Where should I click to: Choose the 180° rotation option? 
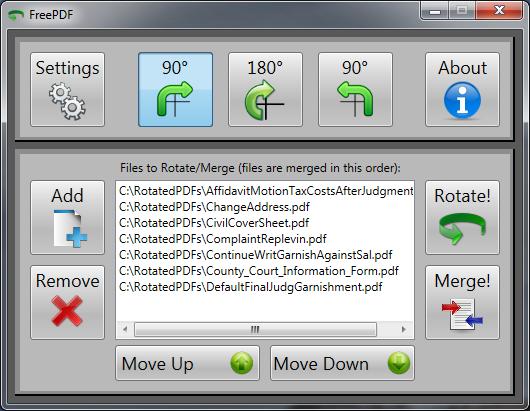click(x=265, y=90)
